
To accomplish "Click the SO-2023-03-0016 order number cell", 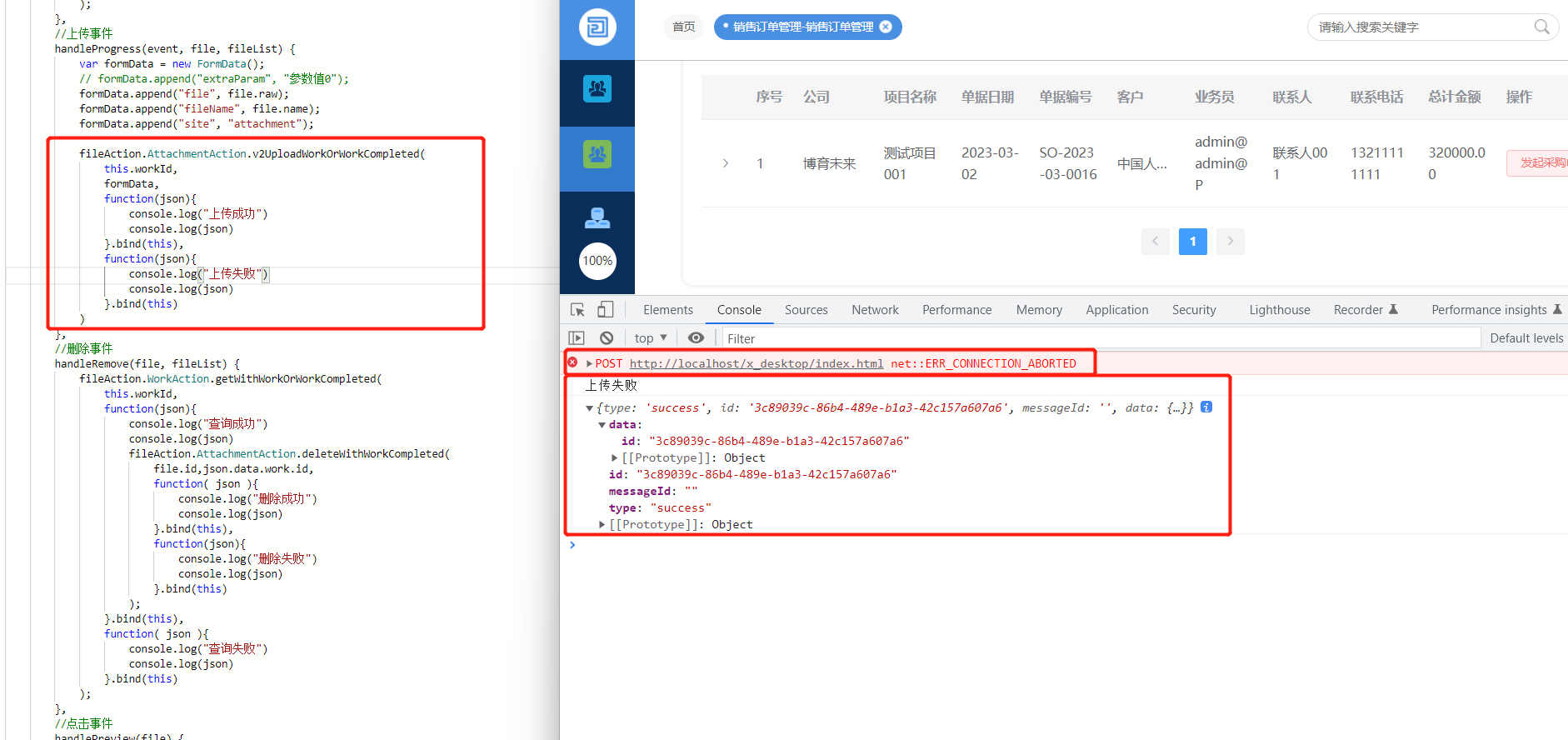I will pos(1068,163).
